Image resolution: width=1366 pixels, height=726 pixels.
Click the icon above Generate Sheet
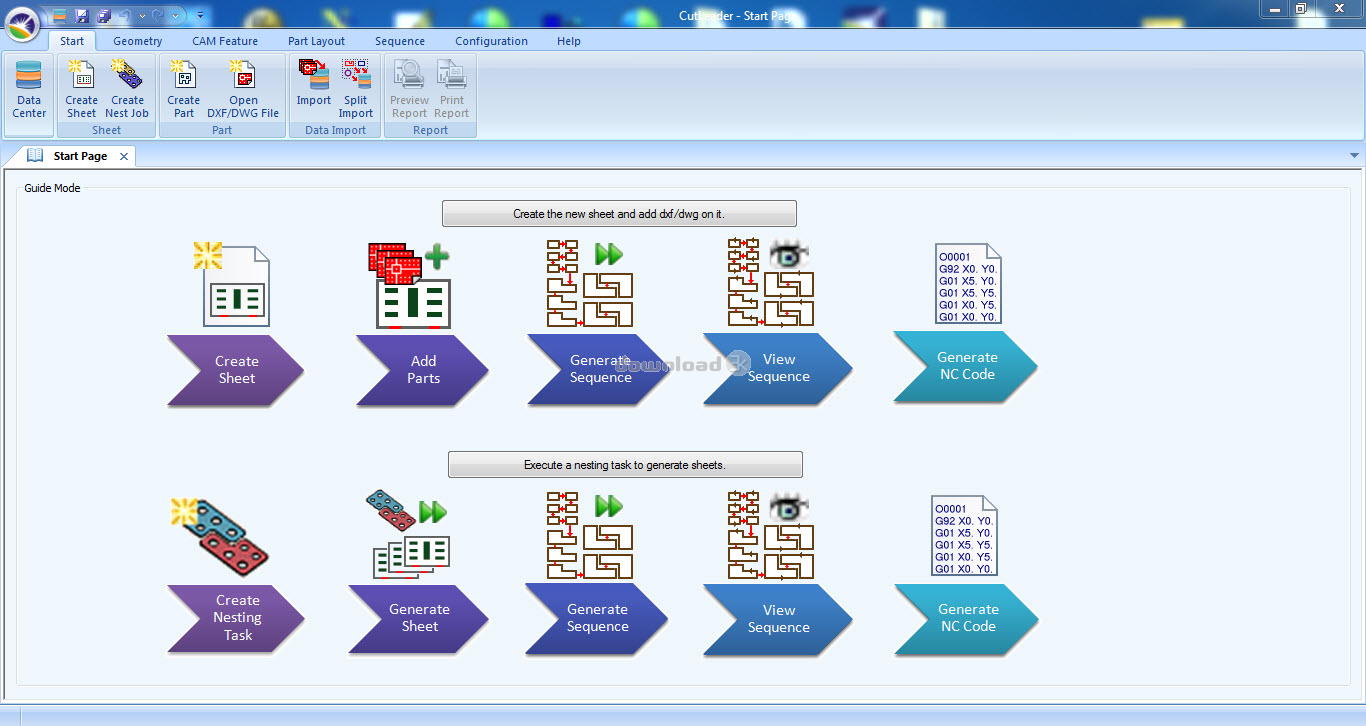click(x=409, y=535)
